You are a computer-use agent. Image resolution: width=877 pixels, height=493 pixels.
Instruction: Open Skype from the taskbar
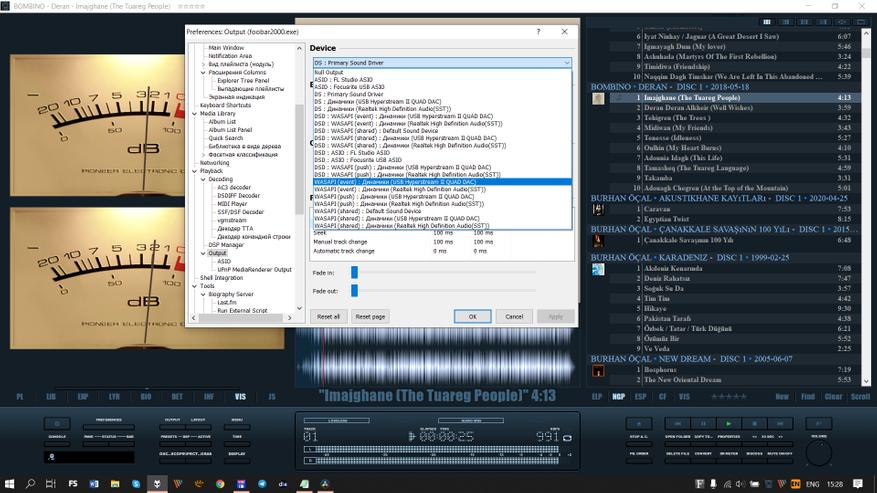pyautogui.click(x=136, y=483)
